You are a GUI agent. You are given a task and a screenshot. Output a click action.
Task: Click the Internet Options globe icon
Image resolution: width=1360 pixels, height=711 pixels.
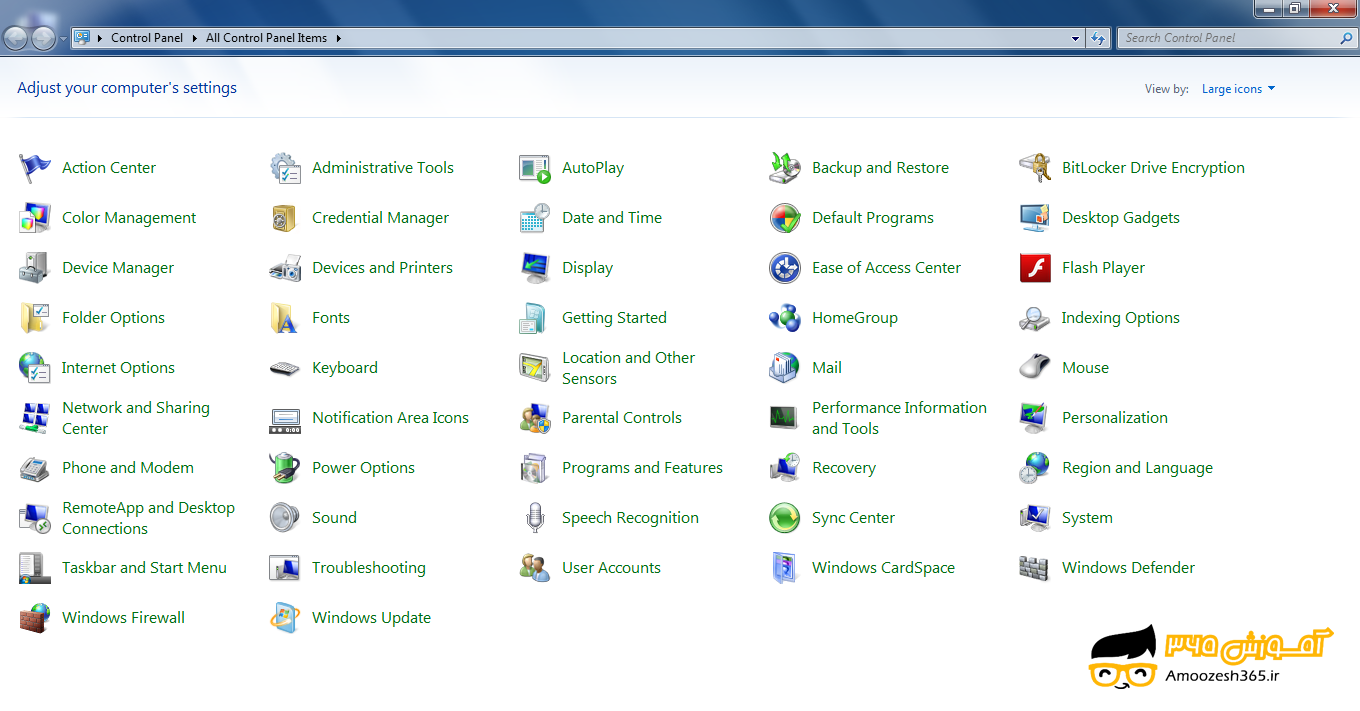pos(35,368)
